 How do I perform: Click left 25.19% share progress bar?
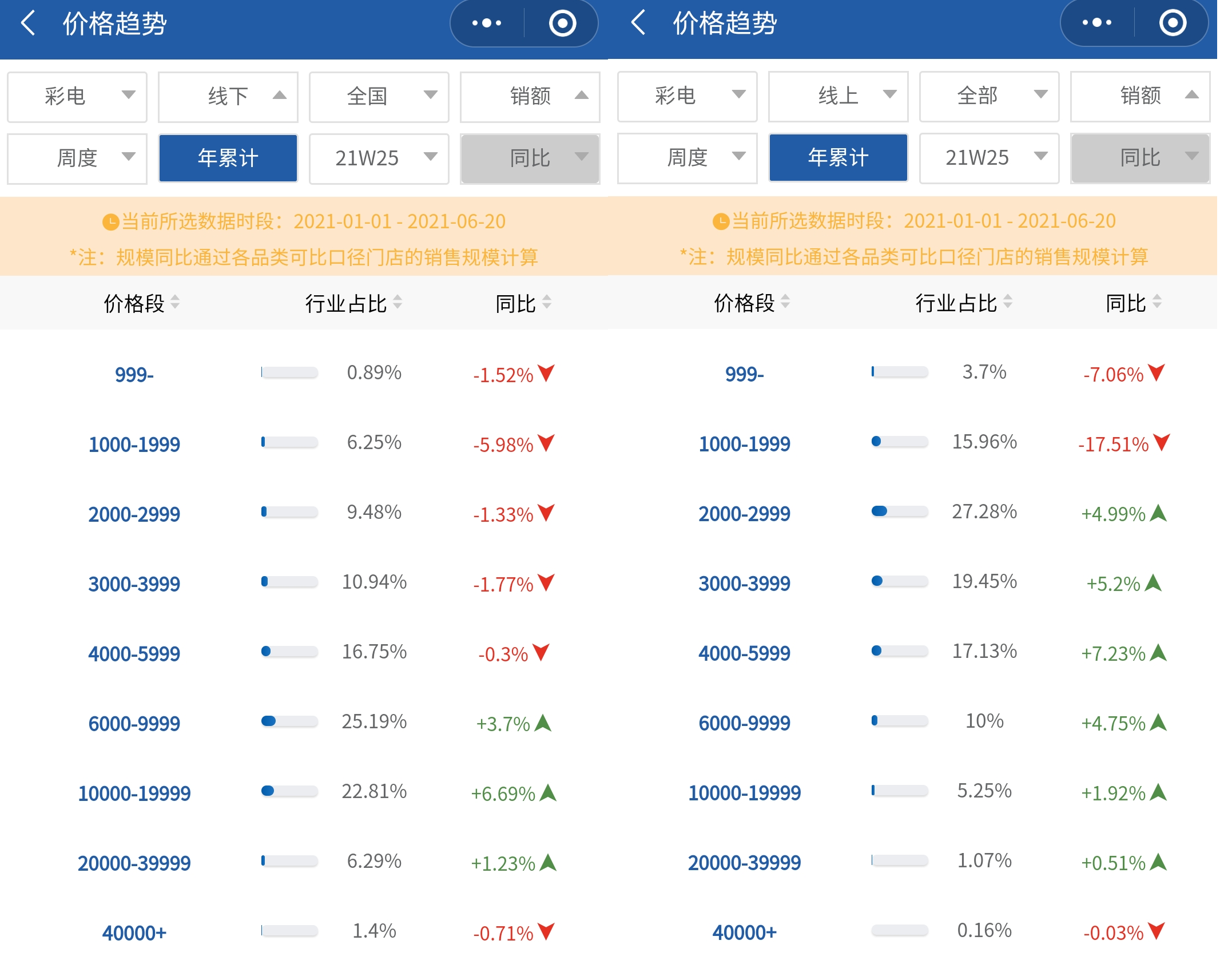tap(289, 721)
